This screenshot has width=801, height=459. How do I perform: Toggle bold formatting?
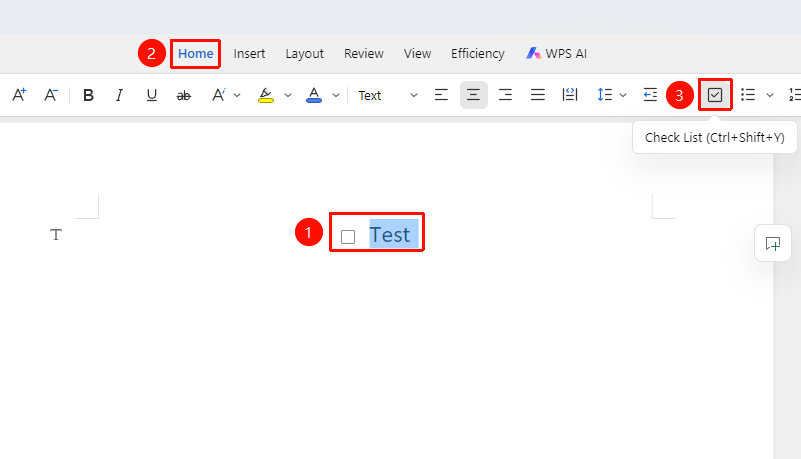click(88, 95)
